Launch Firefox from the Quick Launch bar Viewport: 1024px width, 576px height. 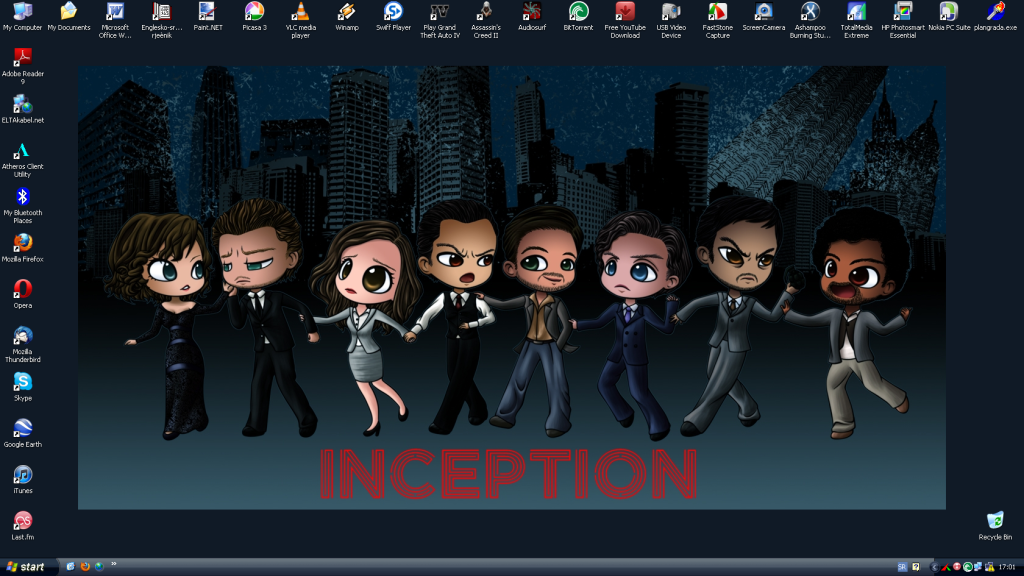tap(85, 567)
